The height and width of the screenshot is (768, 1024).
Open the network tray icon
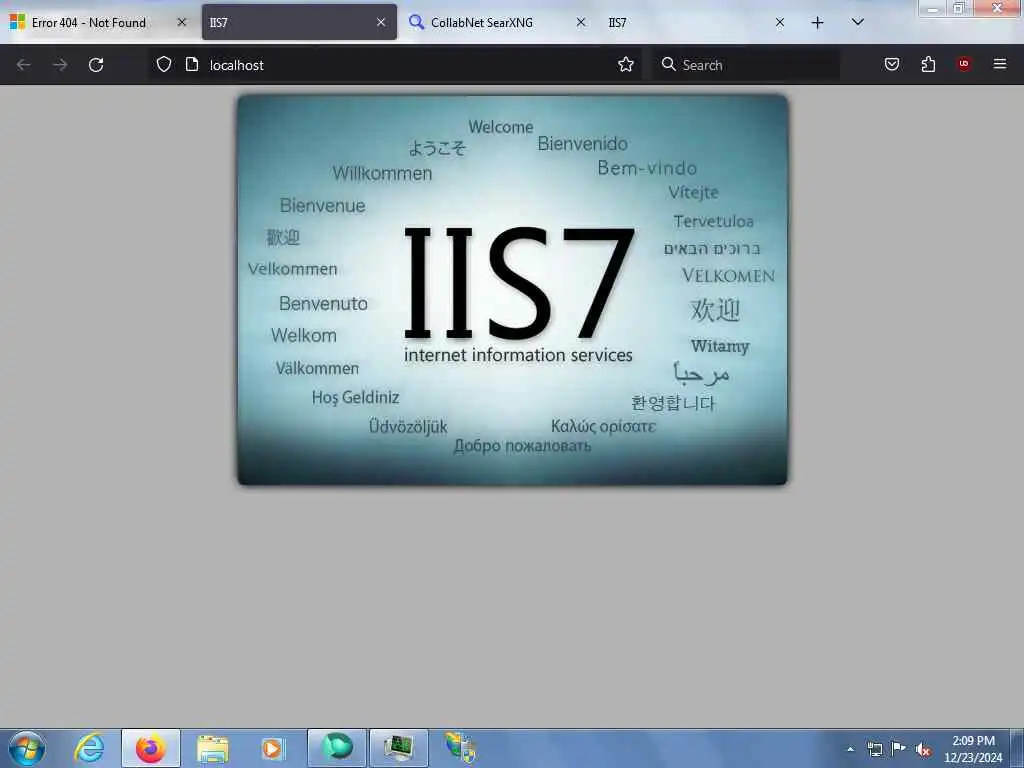tap(875, 749)
